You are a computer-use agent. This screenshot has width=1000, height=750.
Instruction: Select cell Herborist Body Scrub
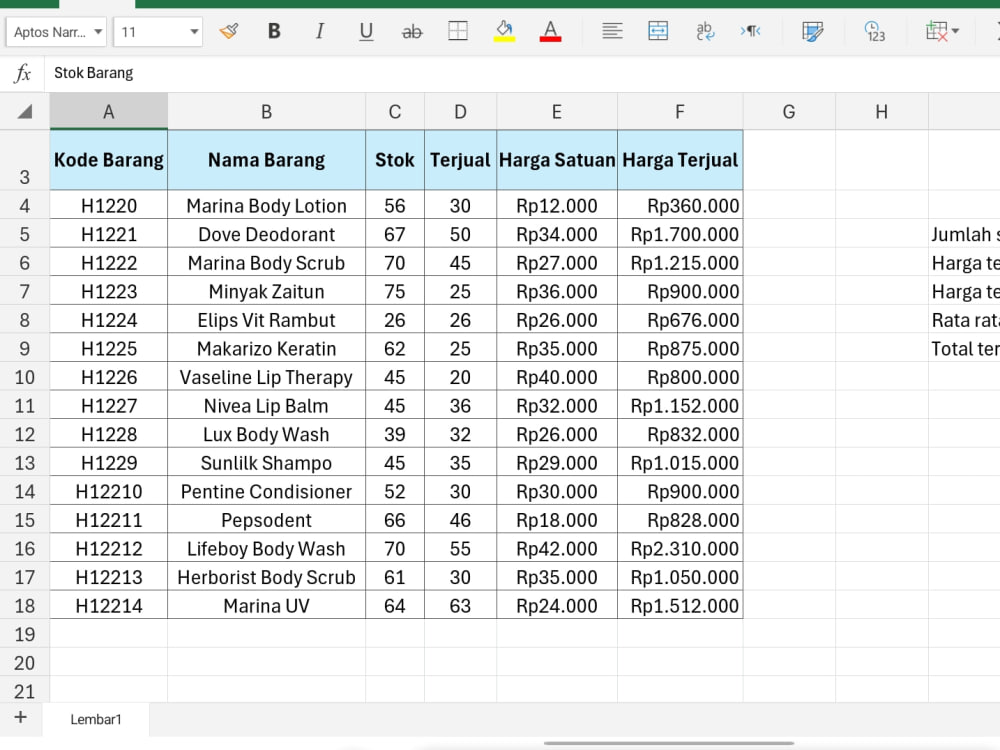tap(267, 577)
